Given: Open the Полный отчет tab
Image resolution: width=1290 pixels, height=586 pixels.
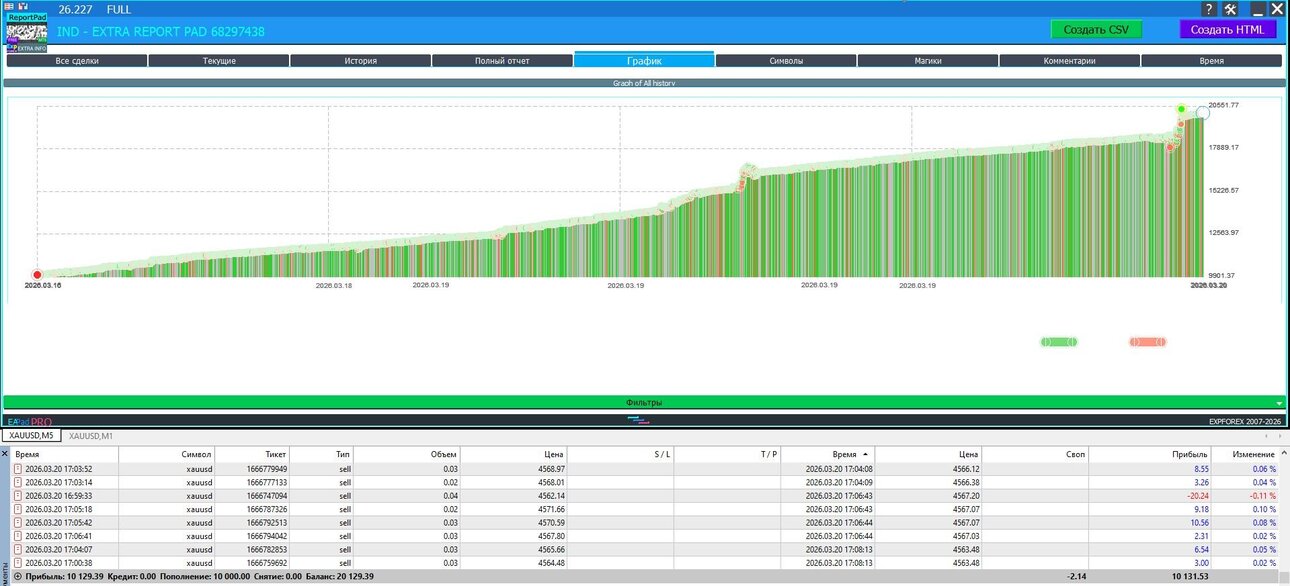Looking at the screenshot, I should pyautogui.click(x=502, y=61).
